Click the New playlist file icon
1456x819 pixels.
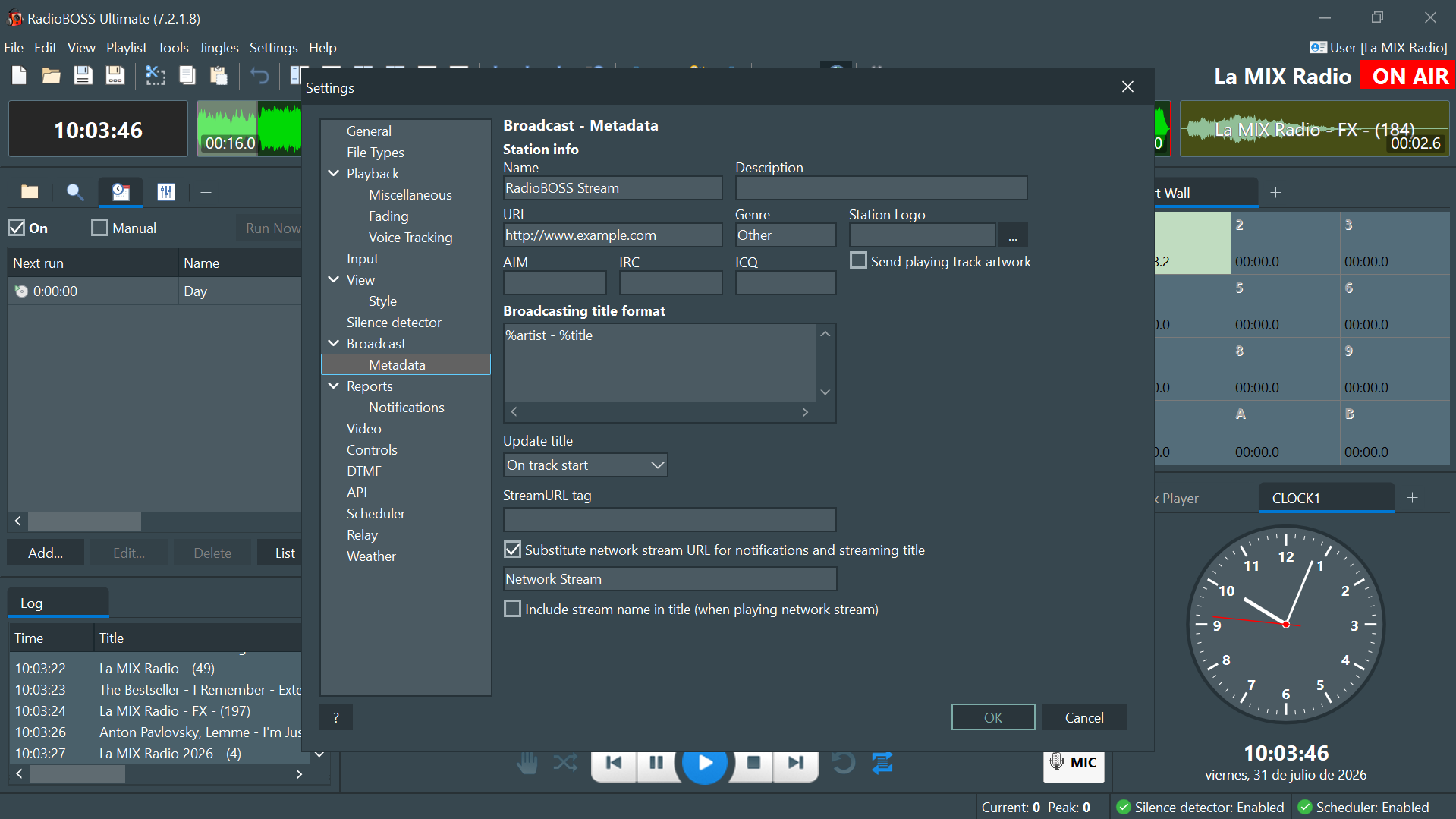point(20,75)
